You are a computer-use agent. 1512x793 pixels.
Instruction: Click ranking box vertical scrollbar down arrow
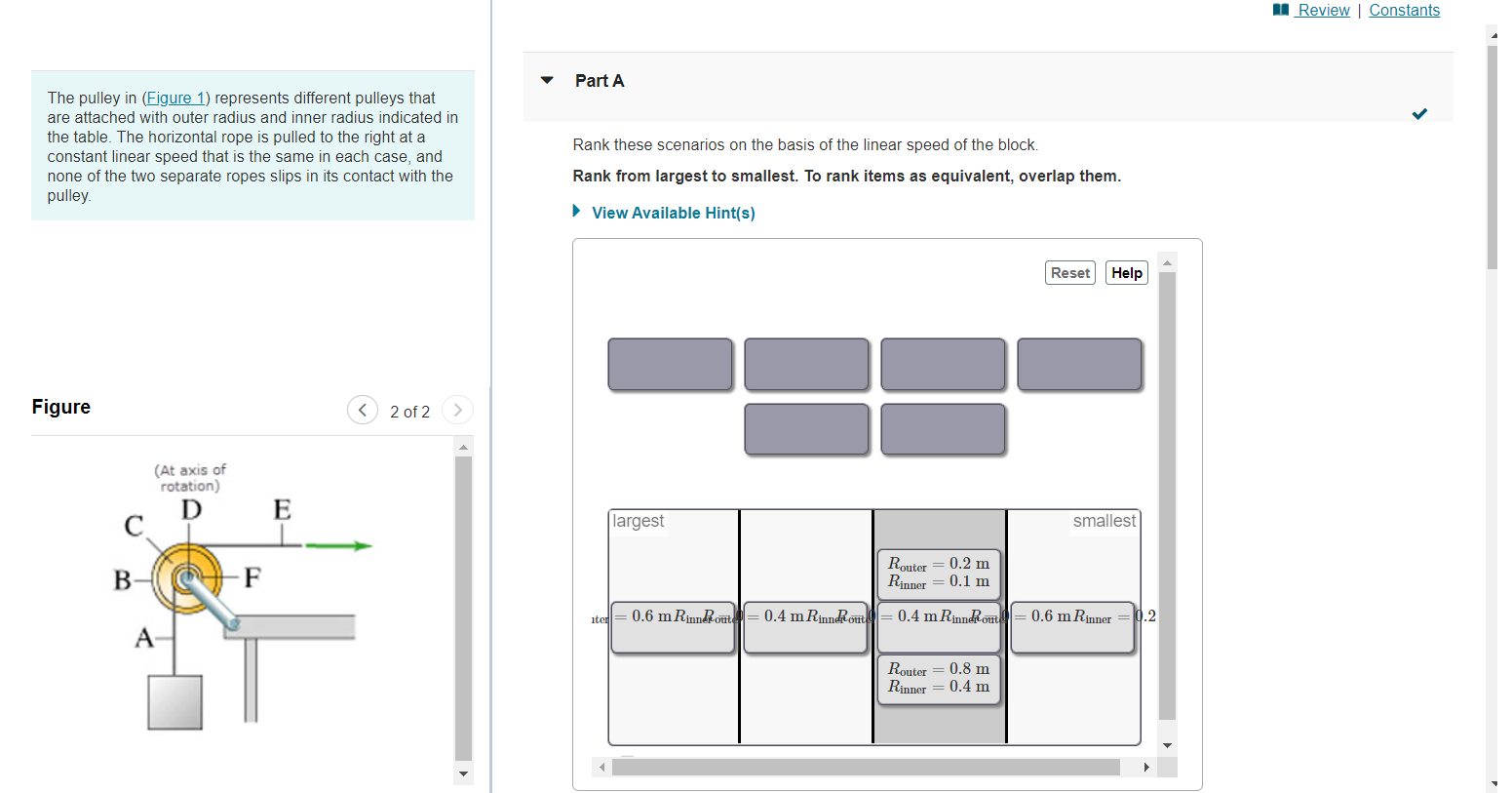point(1167,746)
